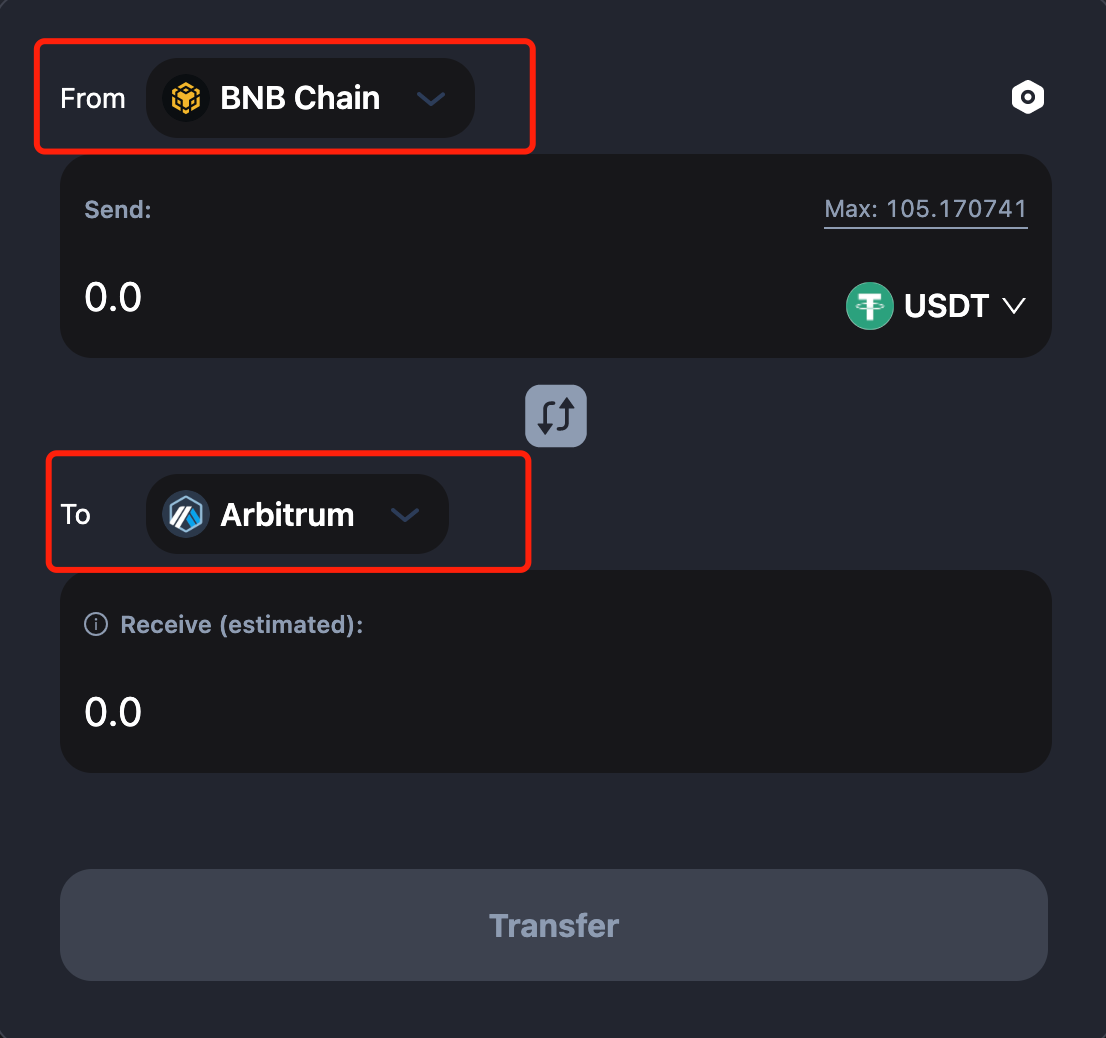Click the Receive estimated amount
This screenshot has height=1038, width=1106.
click(x=113, y=712)
